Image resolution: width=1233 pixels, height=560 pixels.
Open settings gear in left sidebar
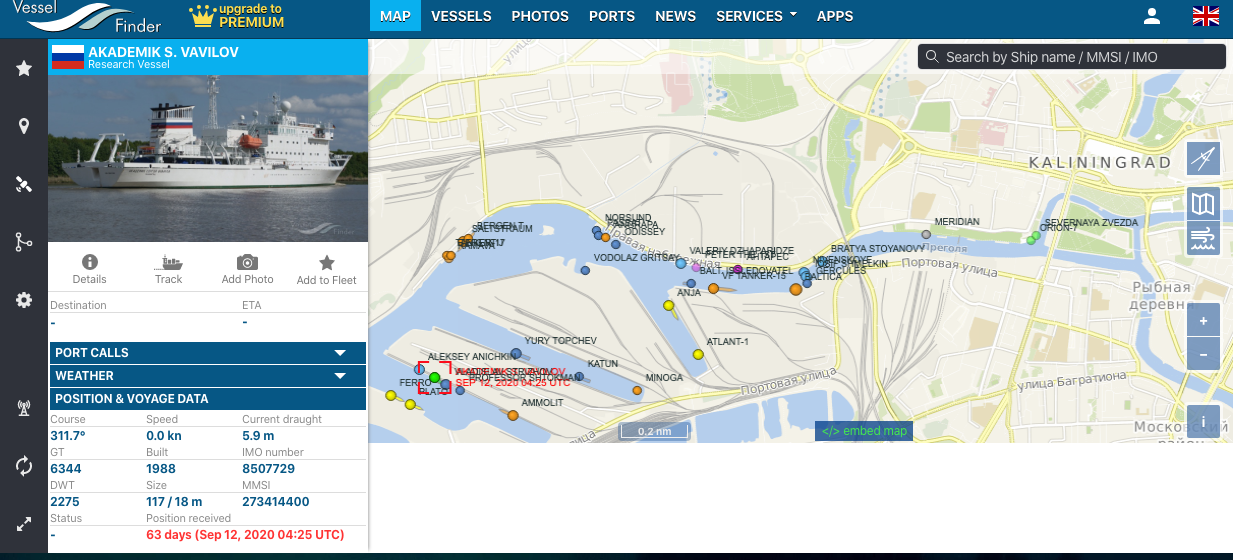point(24,300)
